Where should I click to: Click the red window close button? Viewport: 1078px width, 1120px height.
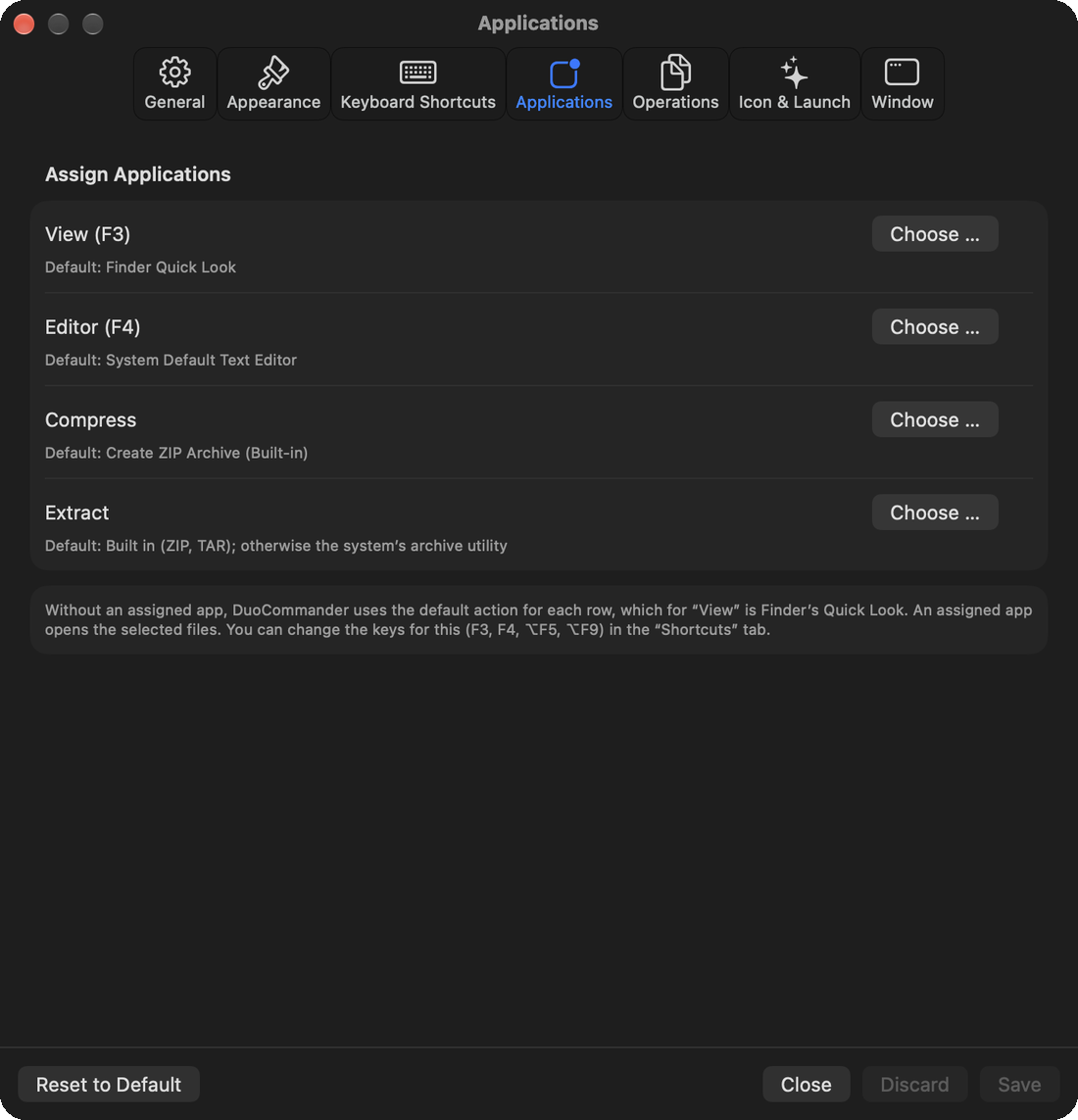point(24,24)
